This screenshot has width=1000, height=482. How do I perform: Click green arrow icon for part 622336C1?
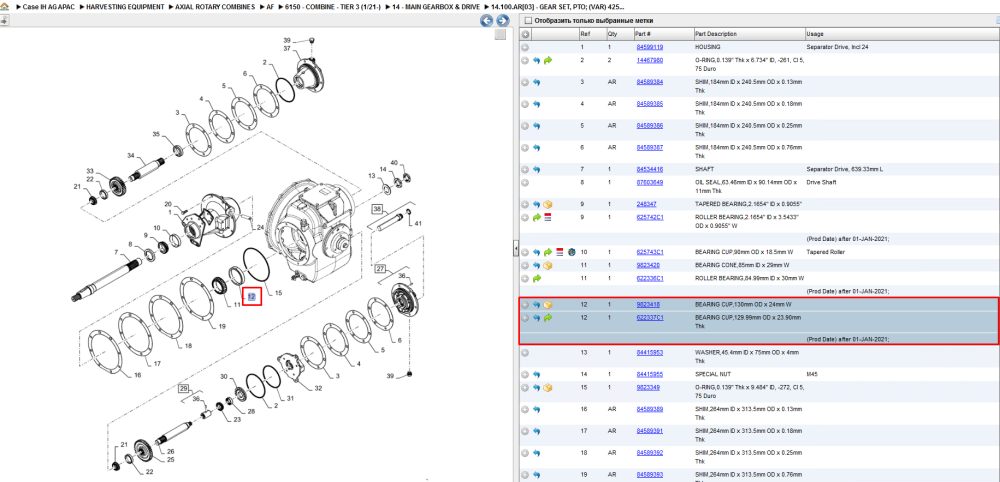click(x=536, y=278)
